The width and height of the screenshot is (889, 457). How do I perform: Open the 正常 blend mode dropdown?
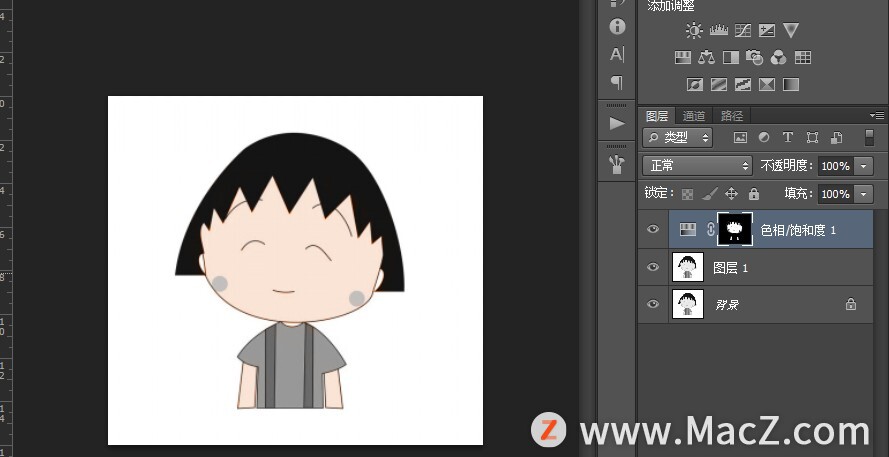(x=697, y=166)
